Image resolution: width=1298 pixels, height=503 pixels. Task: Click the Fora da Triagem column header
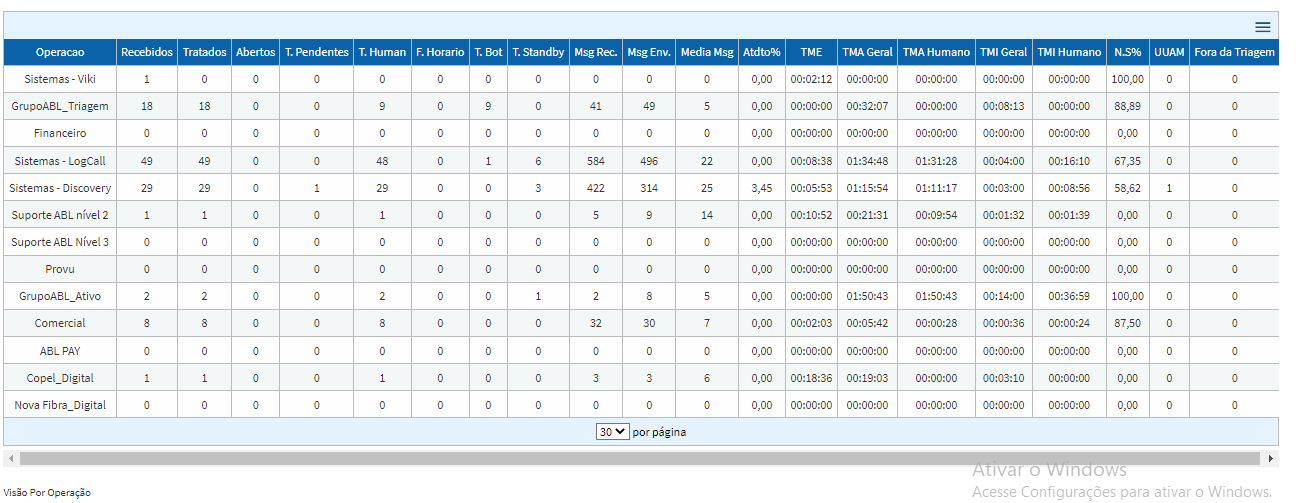pyautogui.click(x=1234, y=52)
